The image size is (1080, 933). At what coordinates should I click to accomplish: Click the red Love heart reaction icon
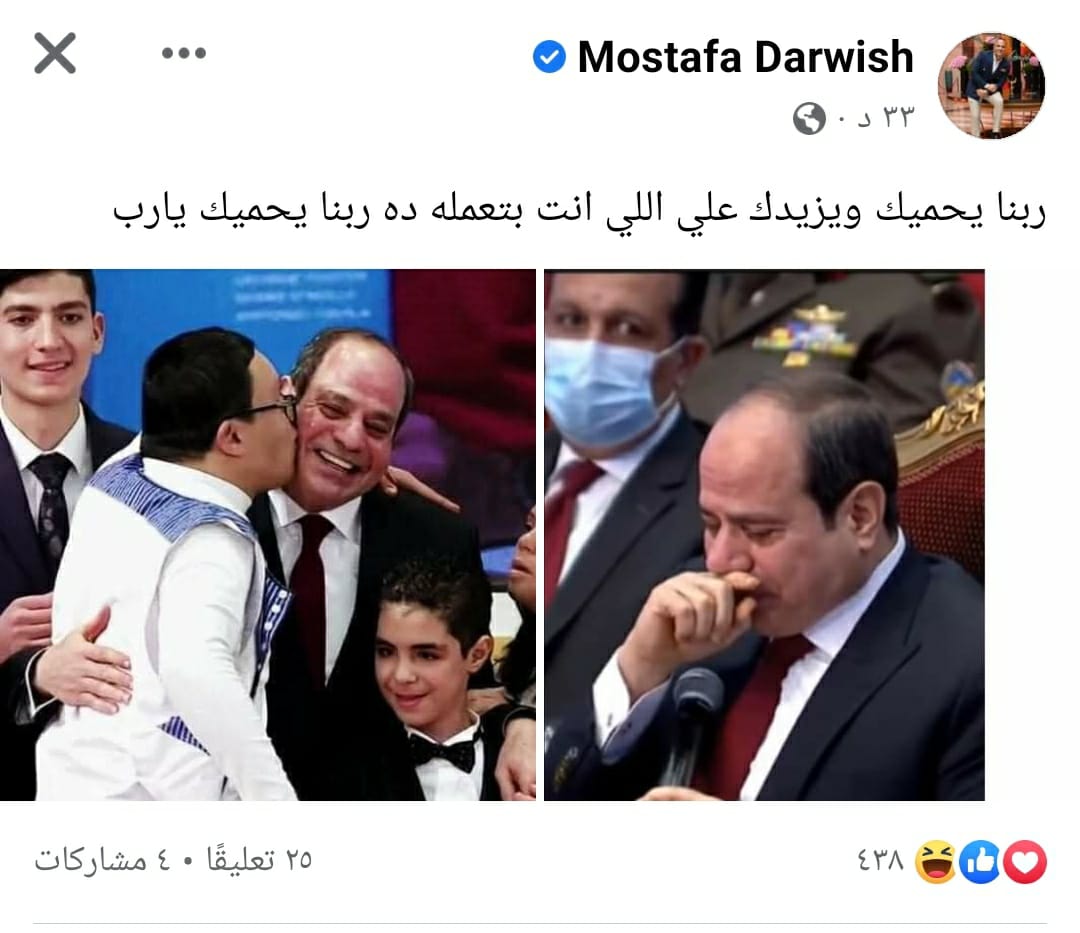point(1025,861)
